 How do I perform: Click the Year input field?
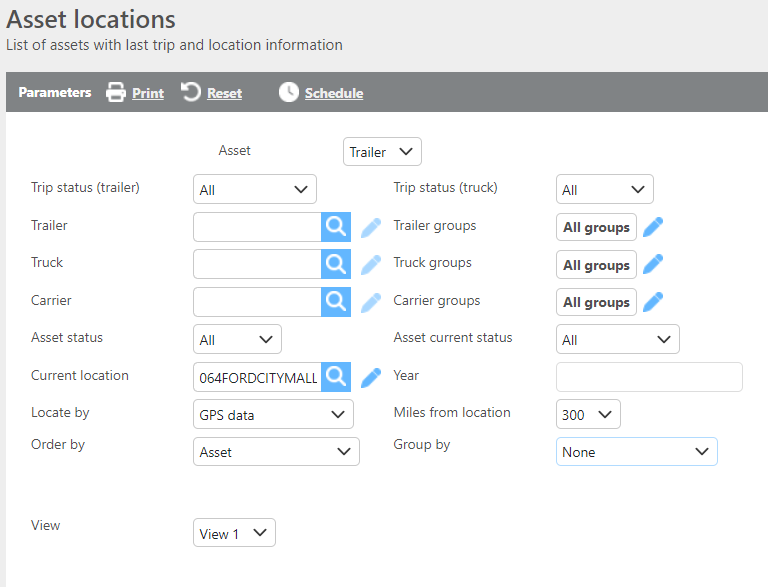649,377
